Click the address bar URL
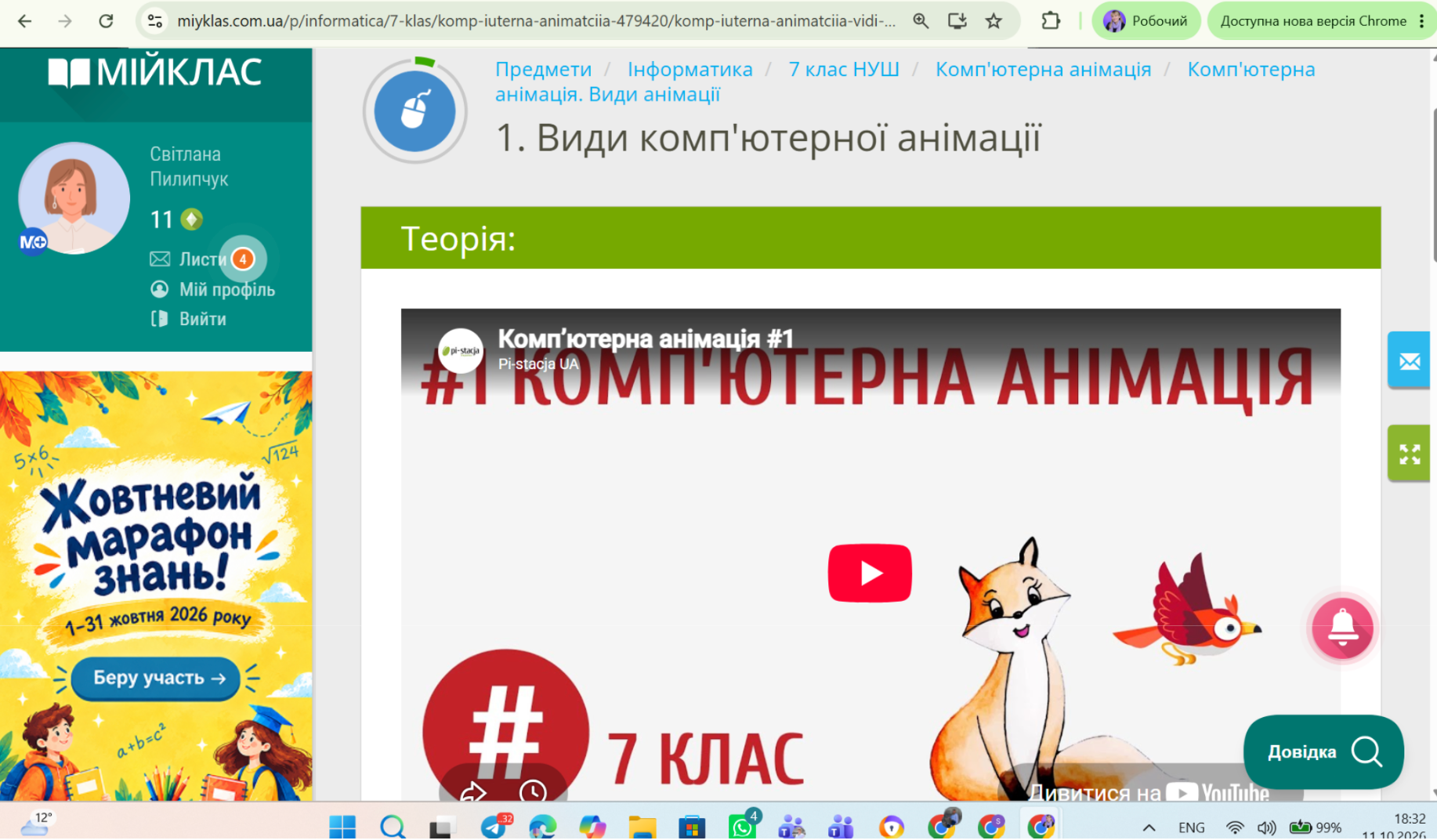1437x840 pixels. click(536, 21)
